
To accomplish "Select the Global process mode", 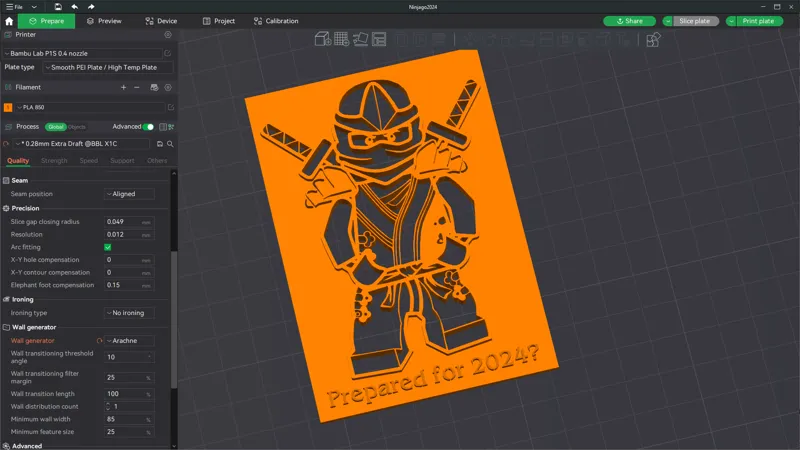I will pyautogui.click(x=56, y=127).
